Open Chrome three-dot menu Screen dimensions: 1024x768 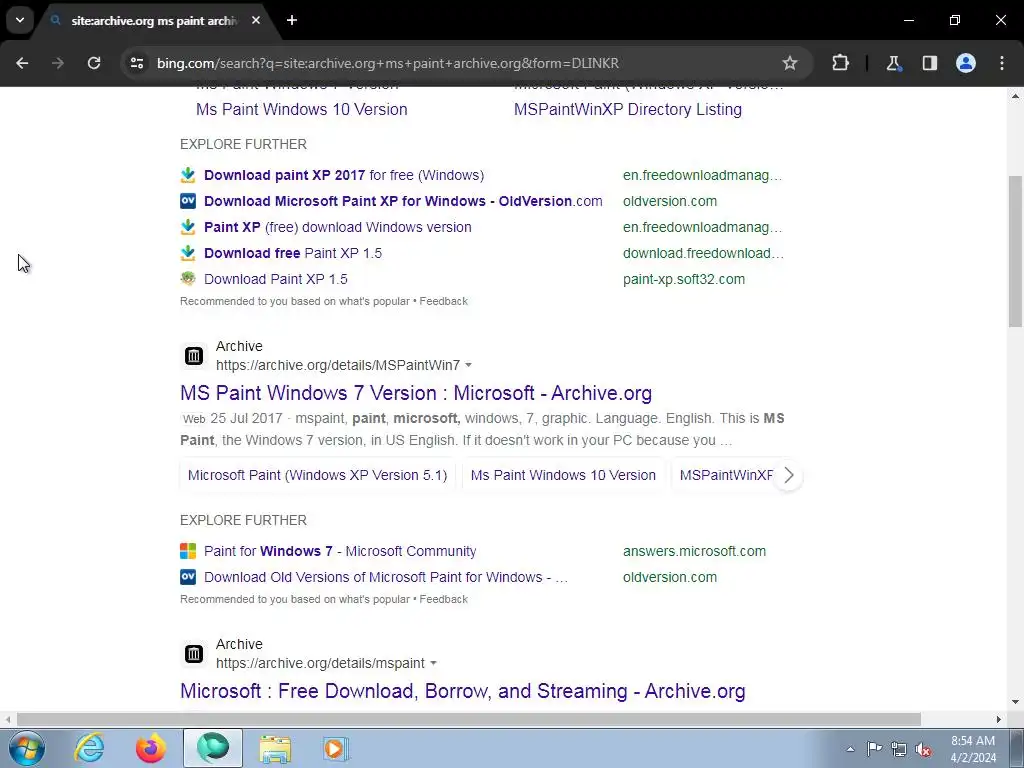[1002, 63]
